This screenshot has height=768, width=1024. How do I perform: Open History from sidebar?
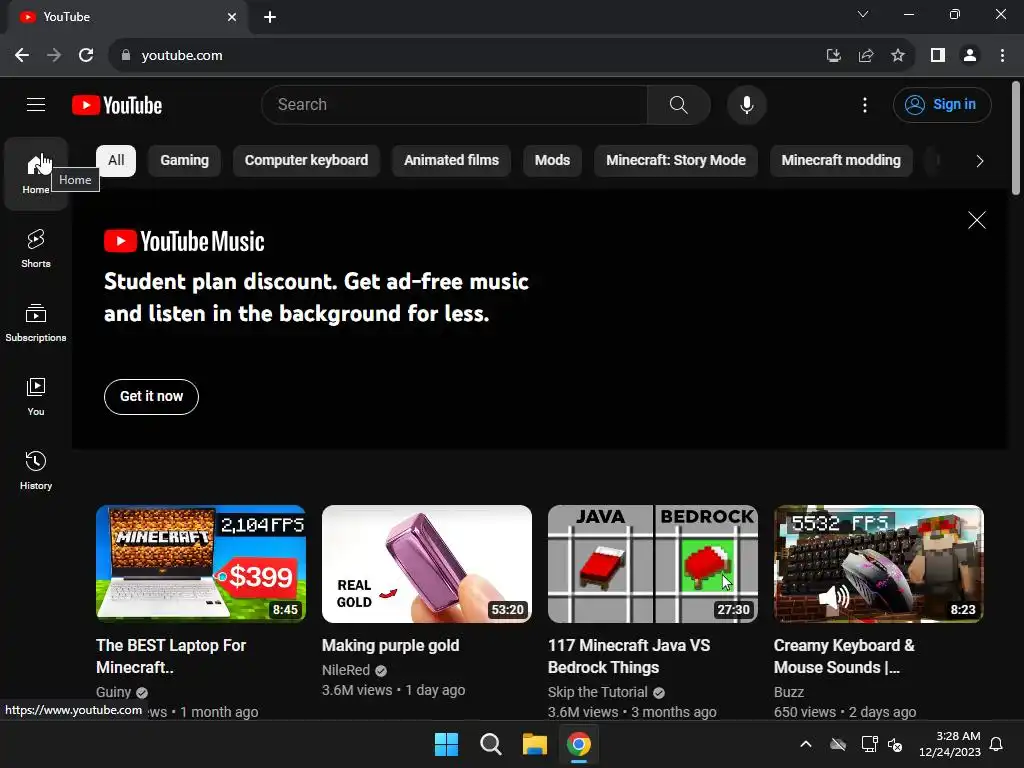pos(36,470)
